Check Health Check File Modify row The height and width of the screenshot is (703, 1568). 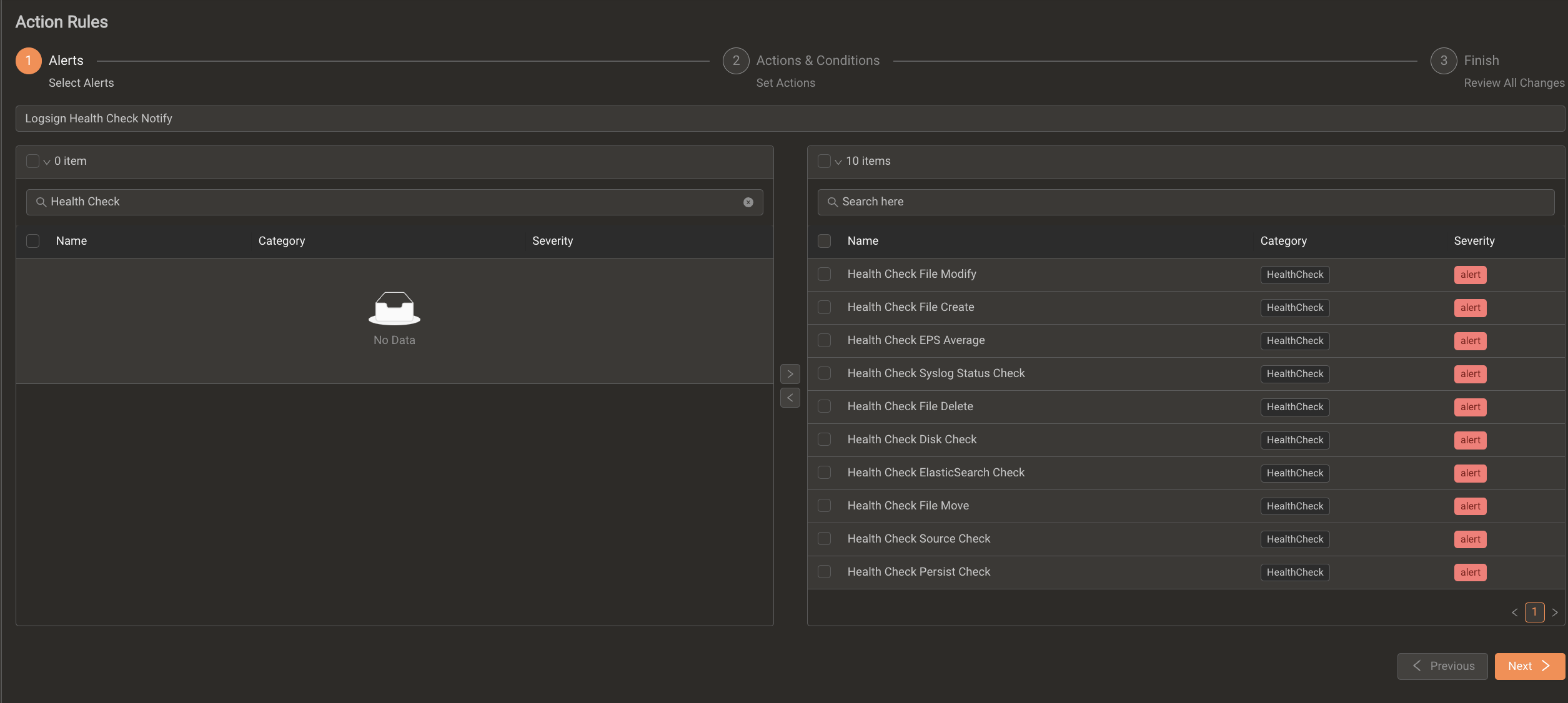[824, 274]
